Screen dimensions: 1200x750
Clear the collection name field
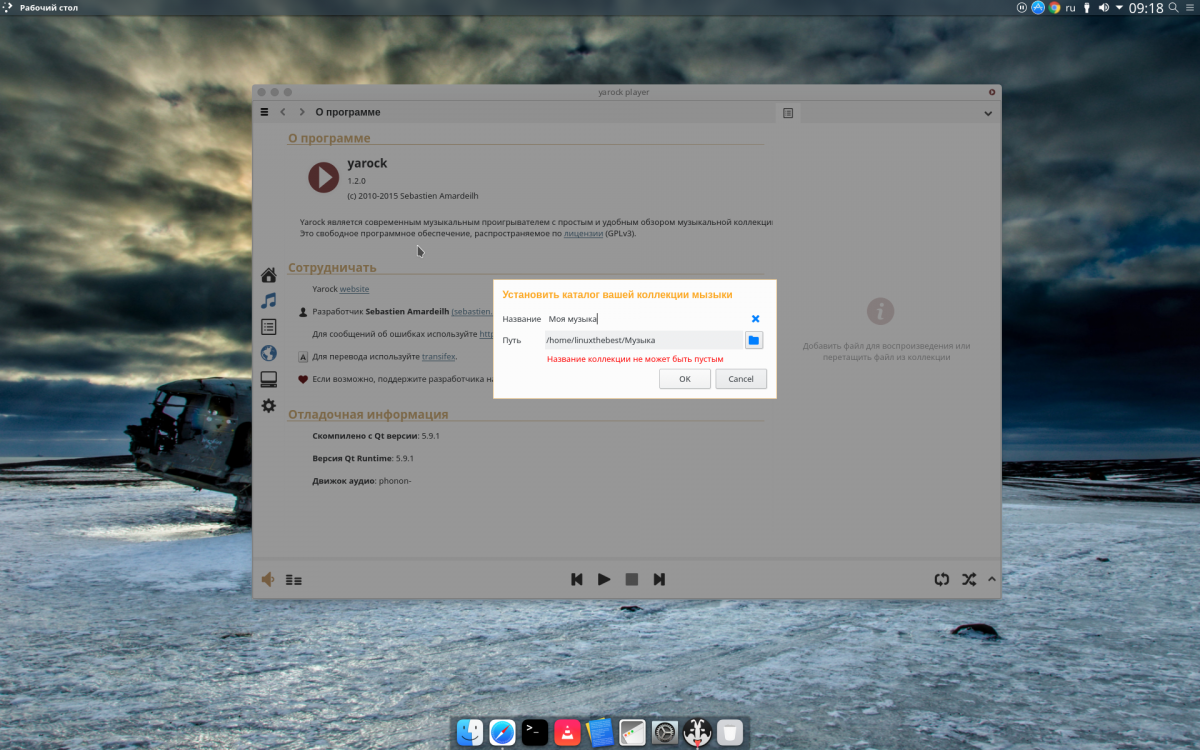(756, 319)
